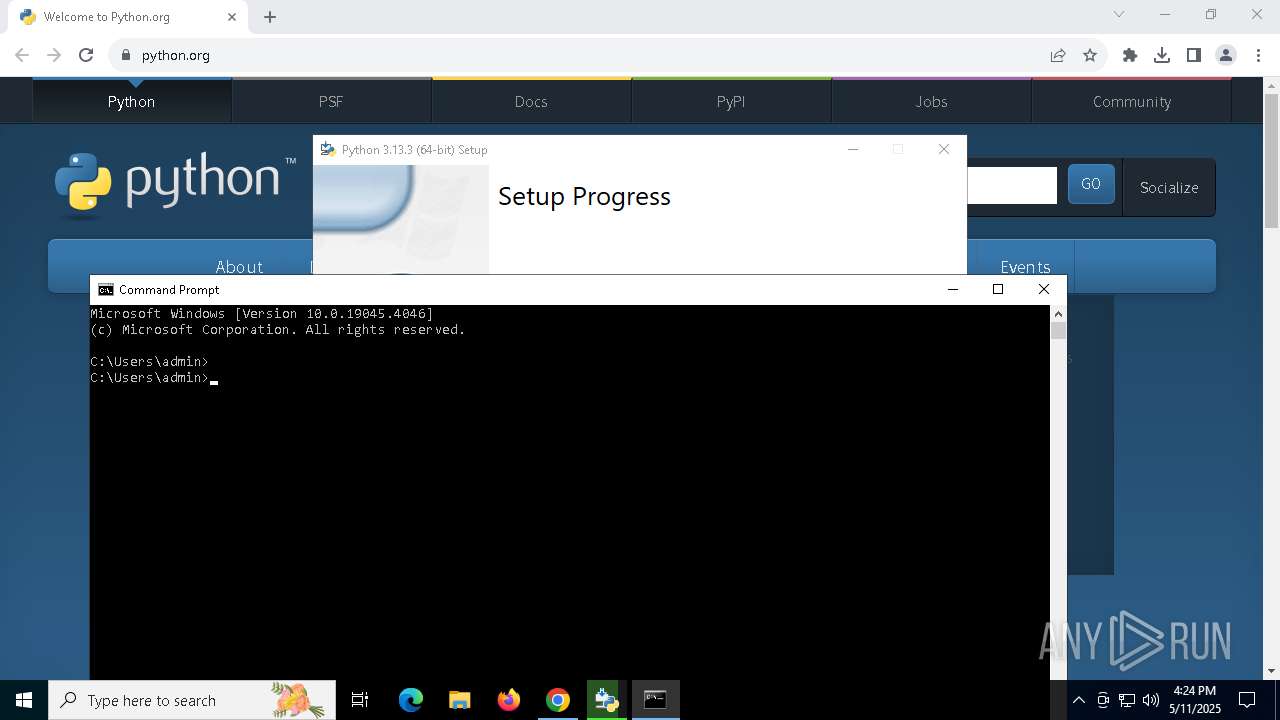Viewport: 1280px width, 720px height.
Task: Open Task View icon
Action: 360,700
